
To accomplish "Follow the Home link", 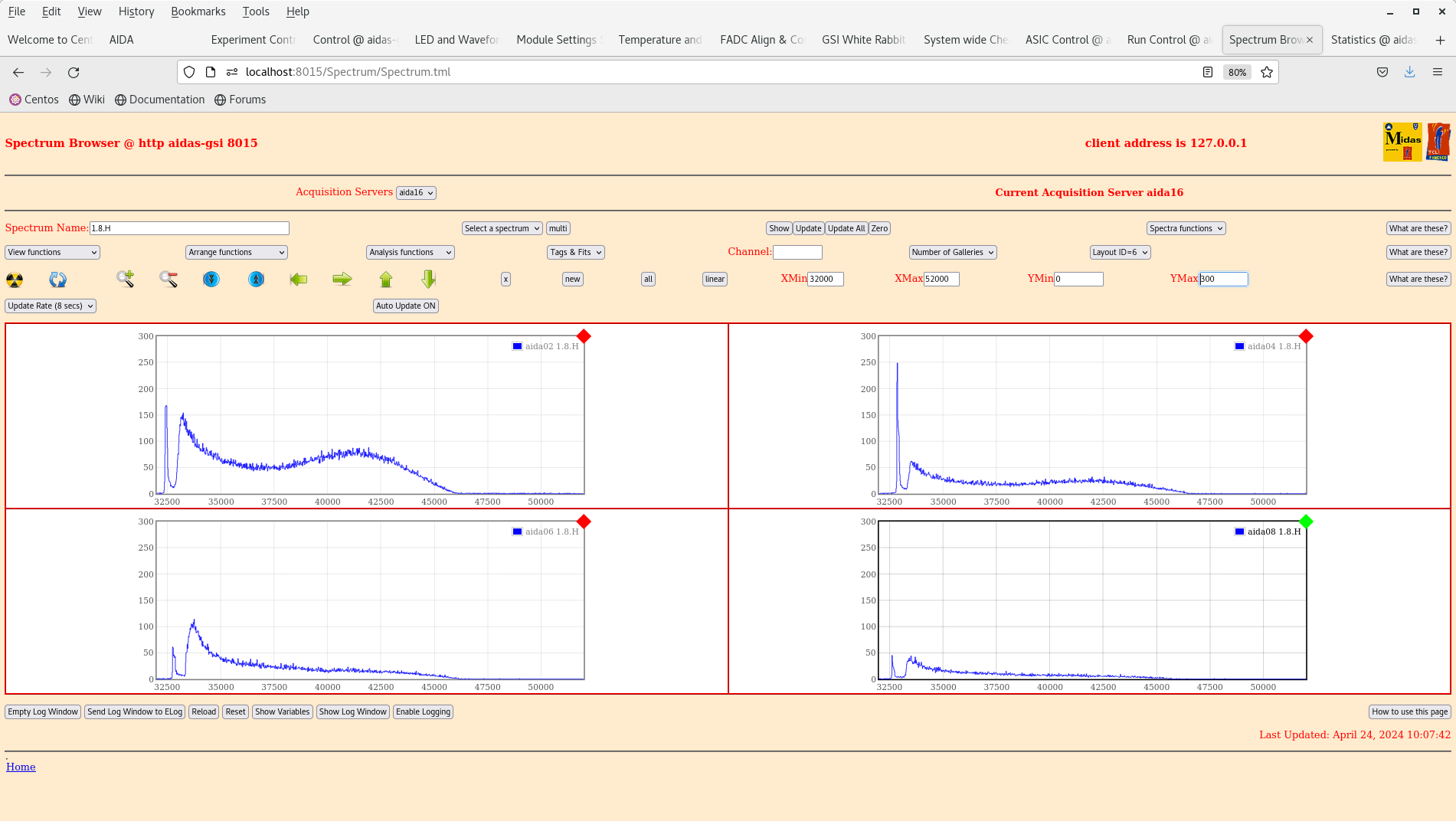I will coord(21,767).
